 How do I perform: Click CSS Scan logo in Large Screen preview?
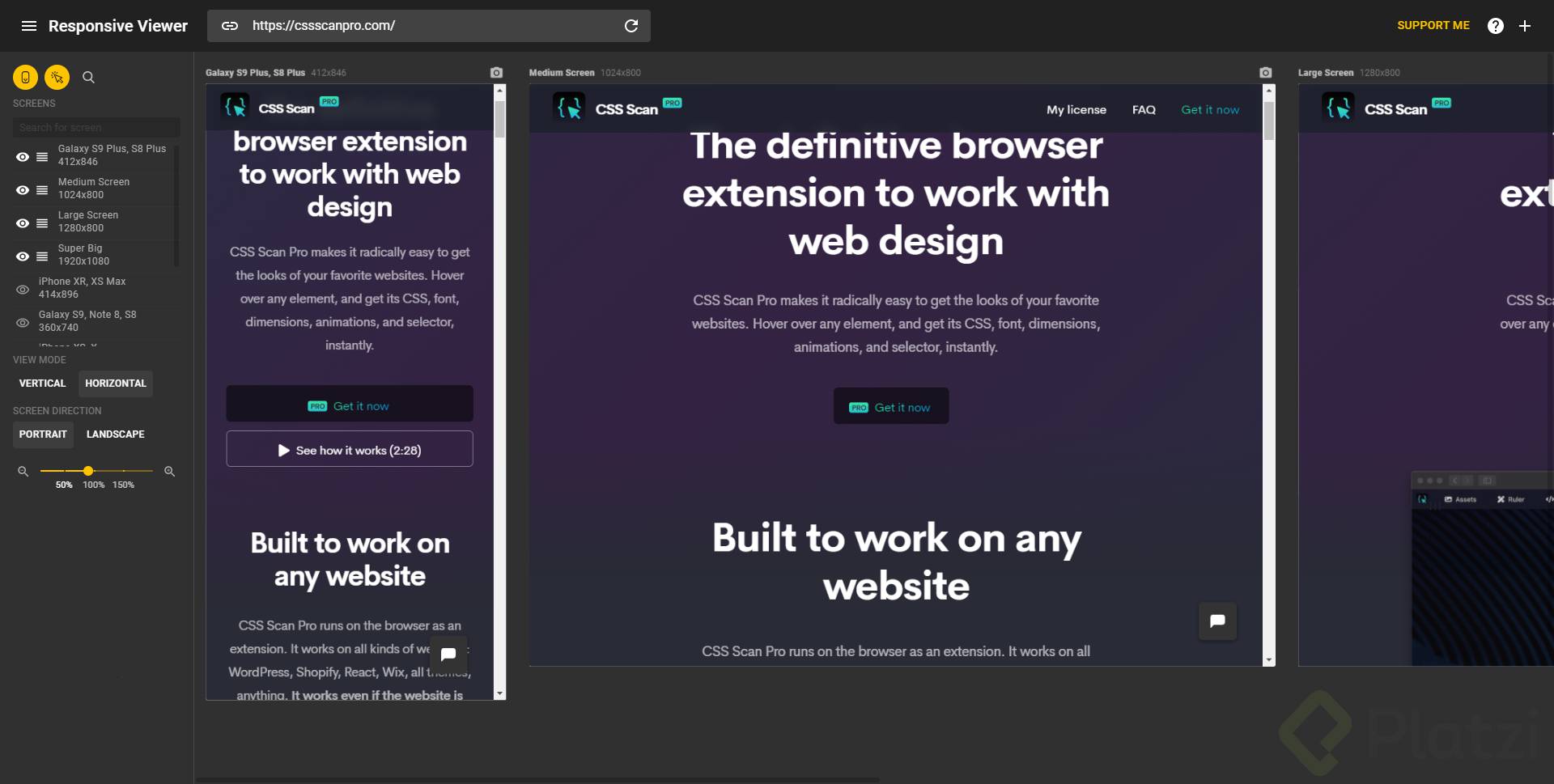pyautogui.click(x=1386, y=108)
